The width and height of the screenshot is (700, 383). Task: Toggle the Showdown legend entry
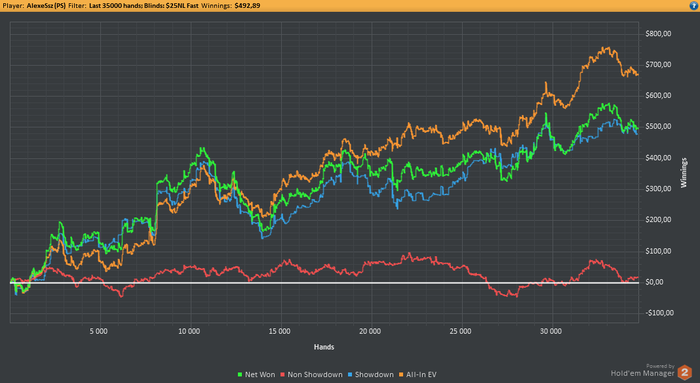371,375
